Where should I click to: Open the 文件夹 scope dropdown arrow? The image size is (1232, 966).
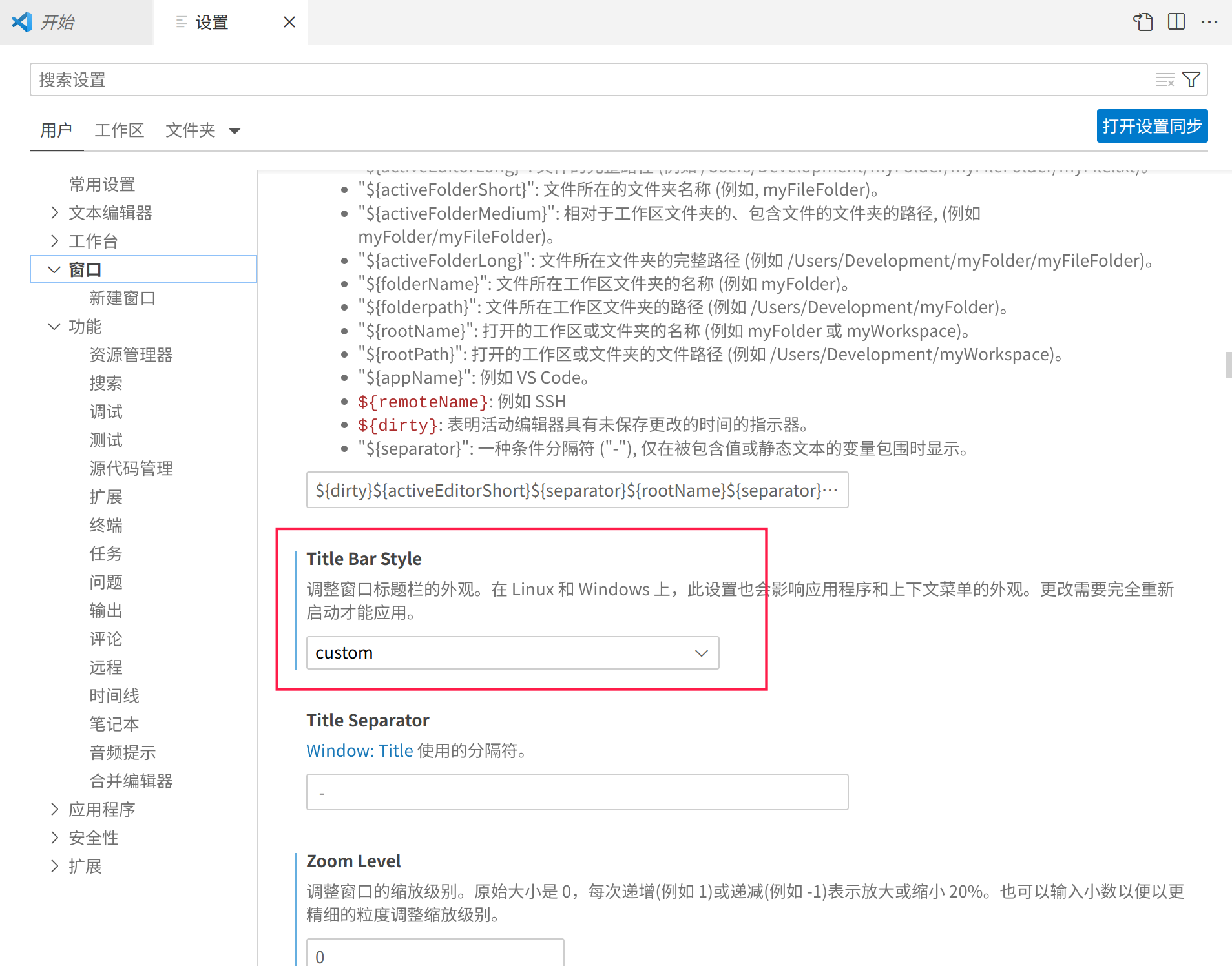point(235,130)
